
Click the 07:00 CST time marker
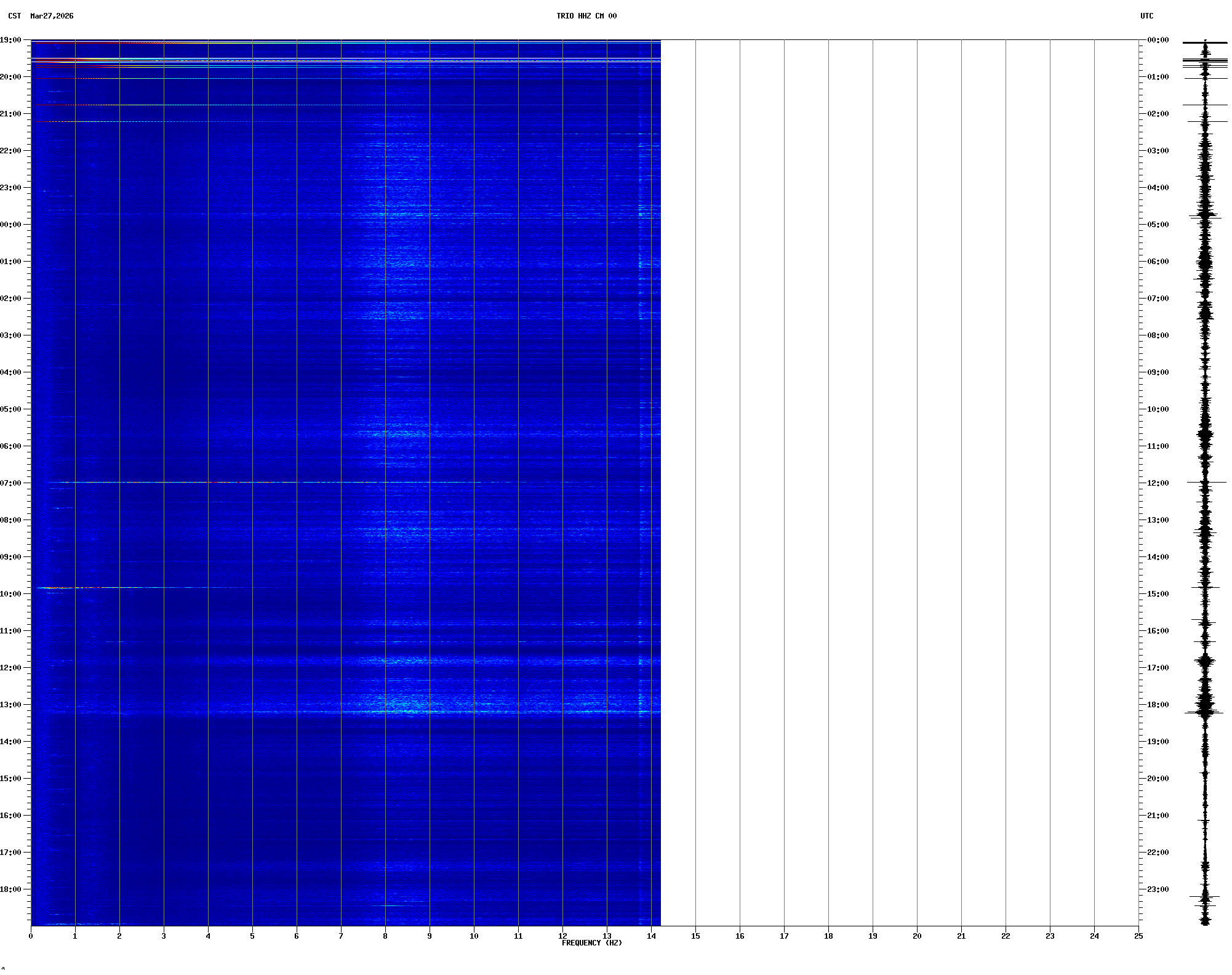pyautogui.click(x=11, y=483)
